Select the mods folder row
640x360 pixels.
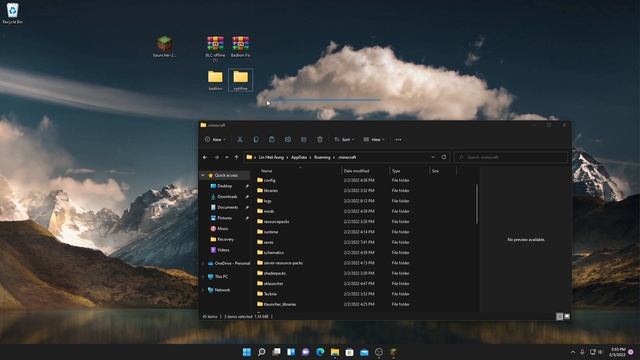click(x=365, y=211)
